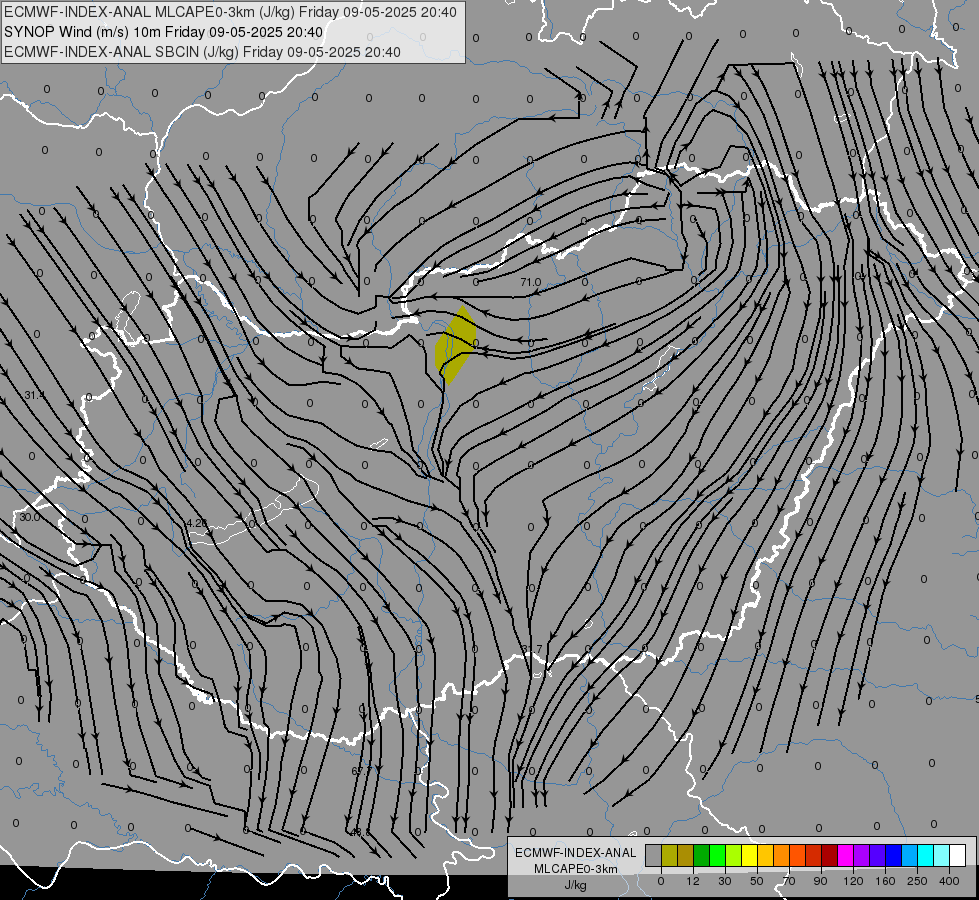Viewport: 979px width, 900px height.
Task: Click the legend tick label 30
Action: pyautogui.click(x=725, y=881)
